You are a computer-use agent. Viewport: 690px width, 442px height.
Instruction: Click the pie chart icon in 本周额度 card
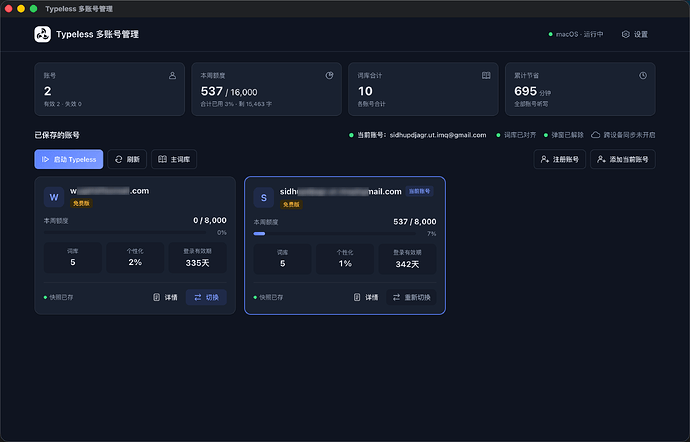coord(329,76)
